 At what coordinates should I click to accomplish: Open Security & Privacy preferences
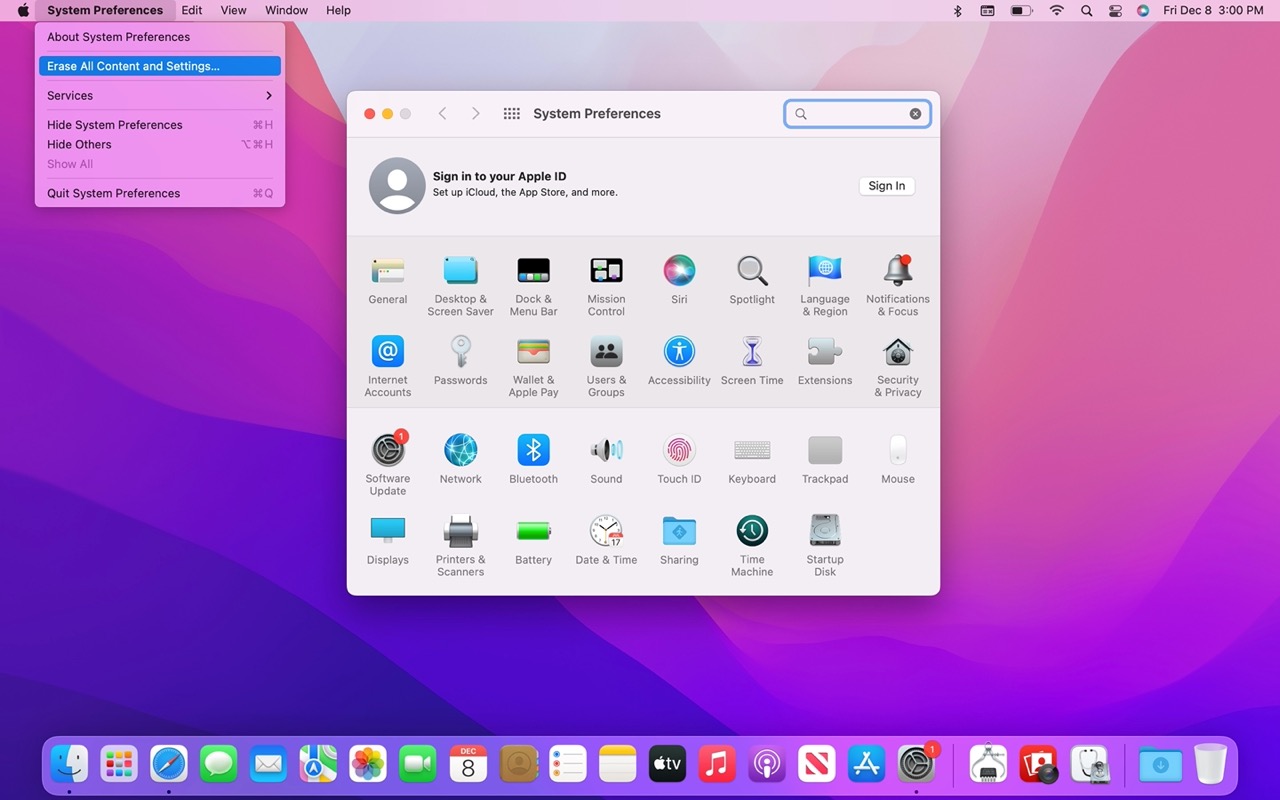pos(898,366)
